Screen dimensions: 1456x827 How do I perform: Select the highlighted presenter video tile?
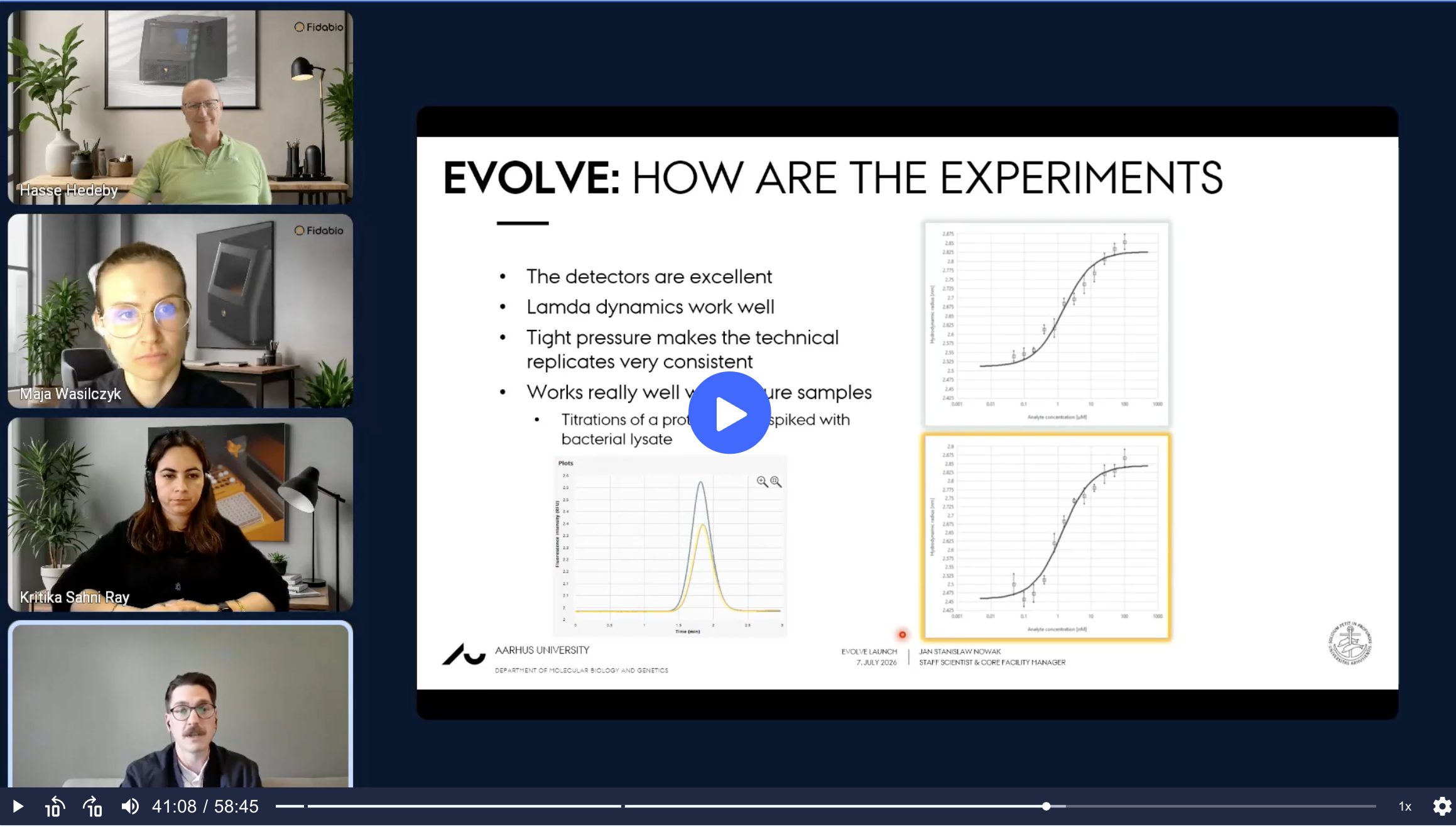tap(180, 705)
